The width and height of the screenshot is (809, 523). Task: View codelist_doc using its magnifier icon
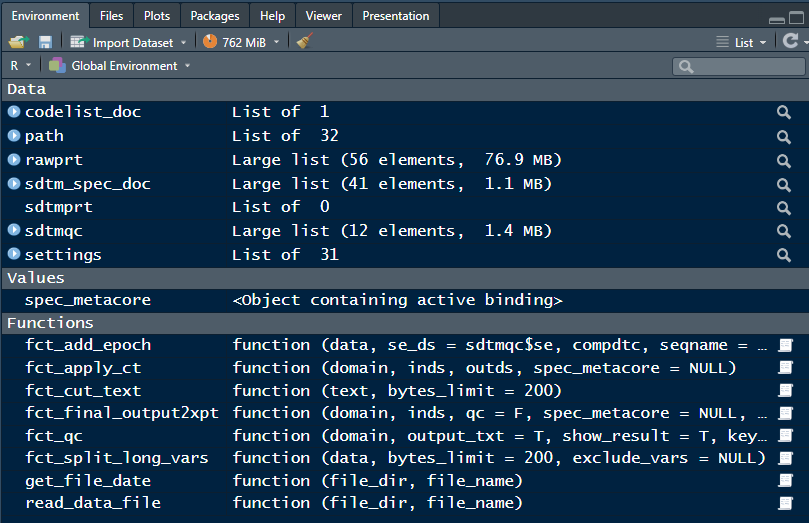(x=784, y=112)
